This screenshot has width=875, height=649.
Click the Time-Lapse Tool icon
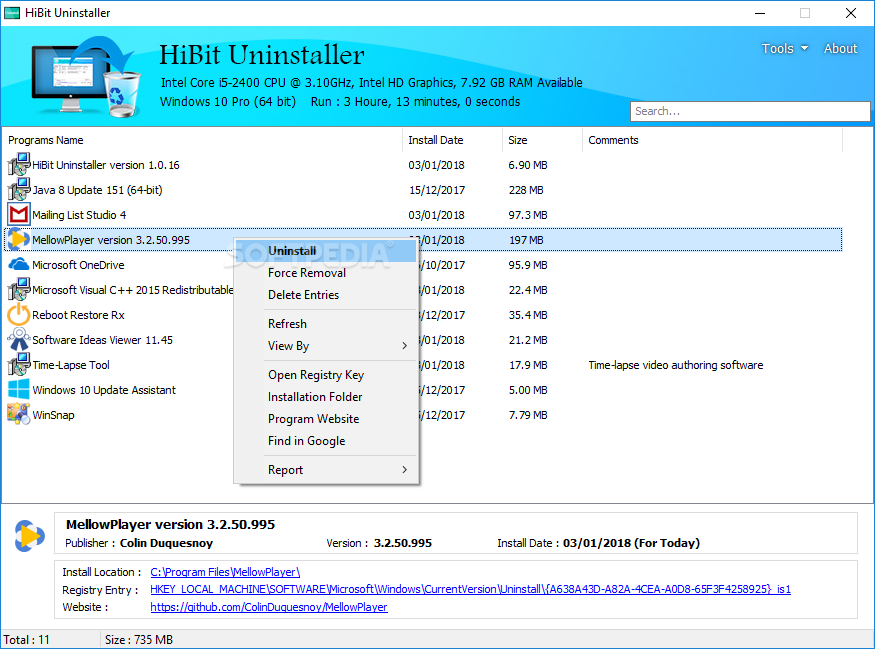click(x=18, y=364)
